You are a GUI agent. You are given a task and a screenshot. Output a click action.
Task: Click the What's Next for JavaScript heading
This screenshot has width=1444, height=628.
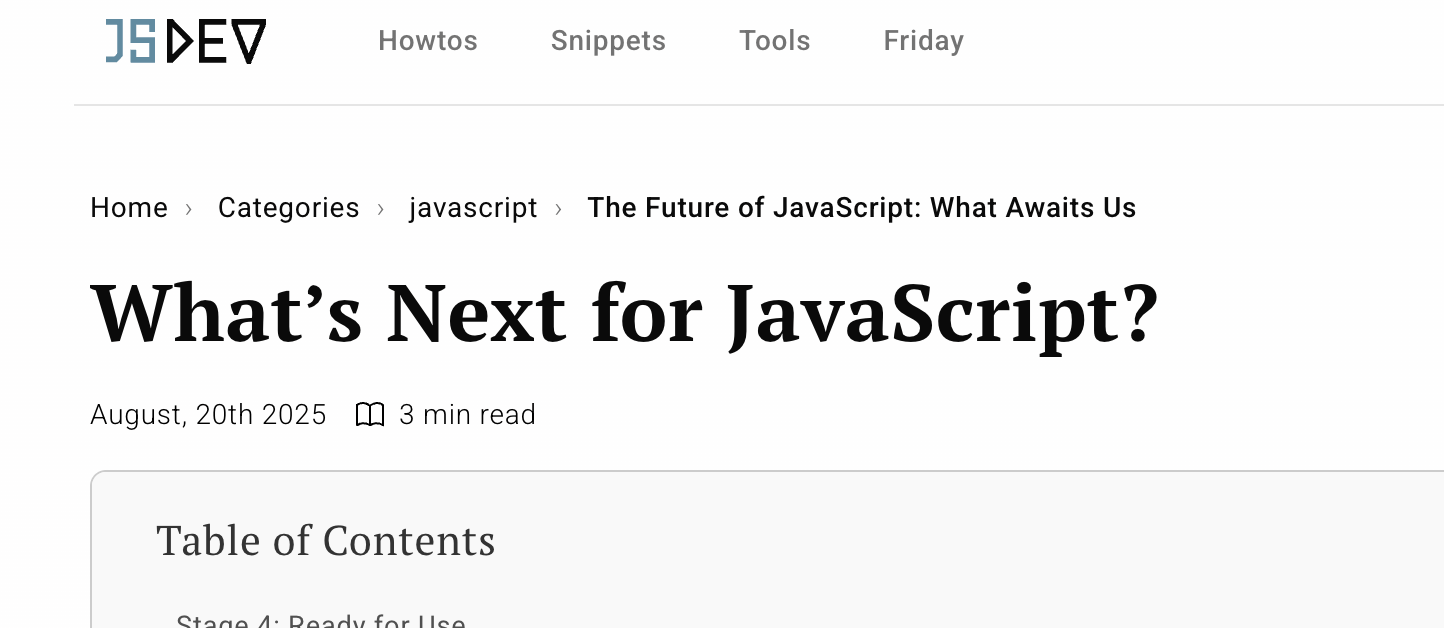coord(625,314)
